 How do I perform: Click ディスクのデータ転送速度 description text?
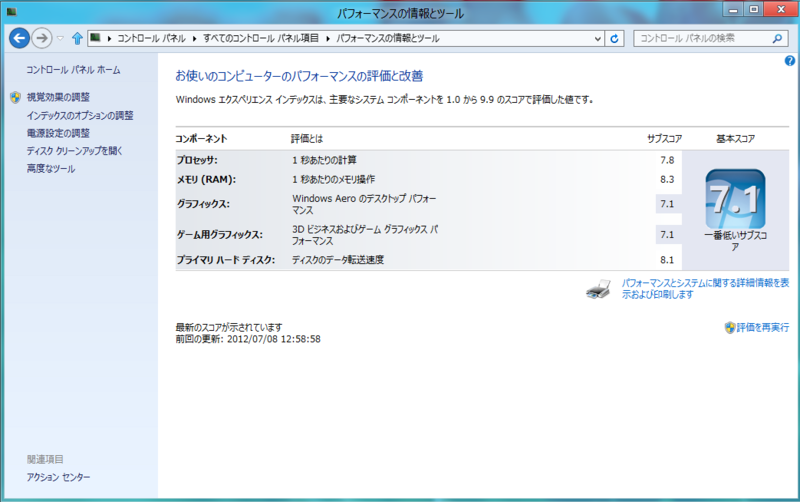(338, 260)
